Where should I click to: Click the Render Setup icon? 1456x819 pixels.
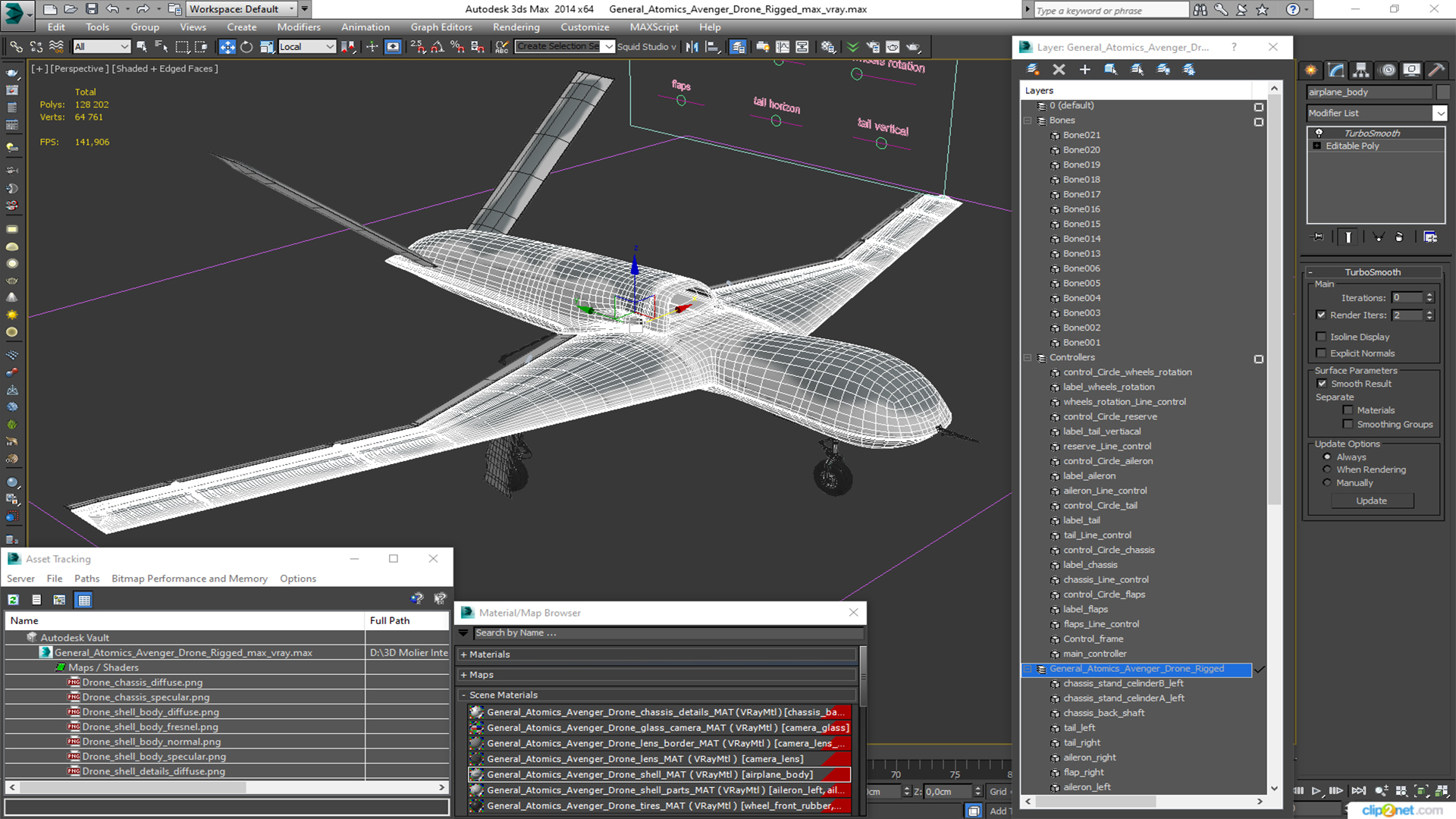[x=873, y=47]
